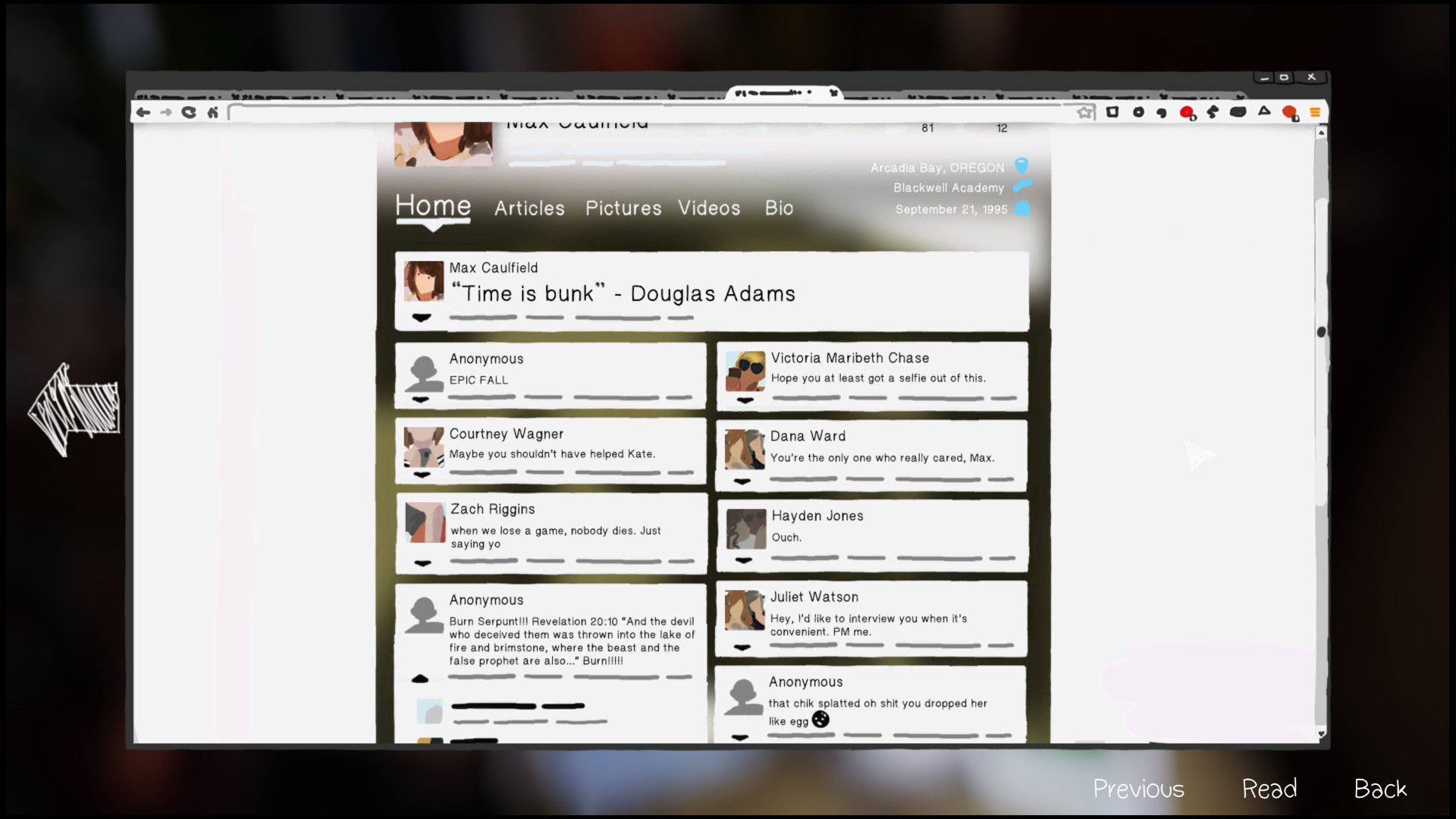1456x819 pixels.
Task: Click the Arcadia Bay, OREGON text
Action: point(937,168)
